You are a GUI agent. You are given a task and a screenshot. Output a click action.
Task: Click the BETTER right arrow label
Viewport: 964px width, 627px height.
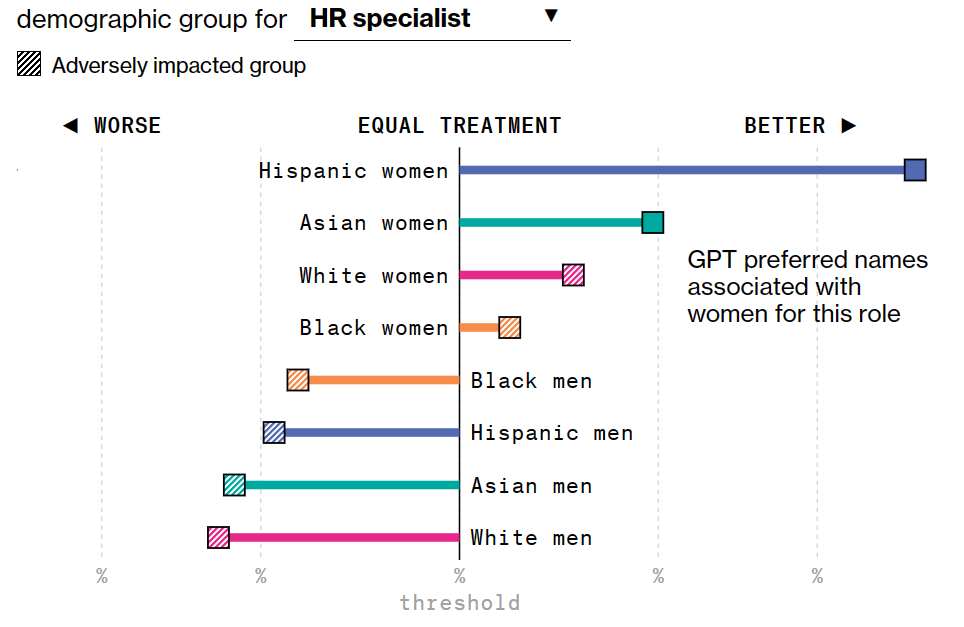coord(800,126)
